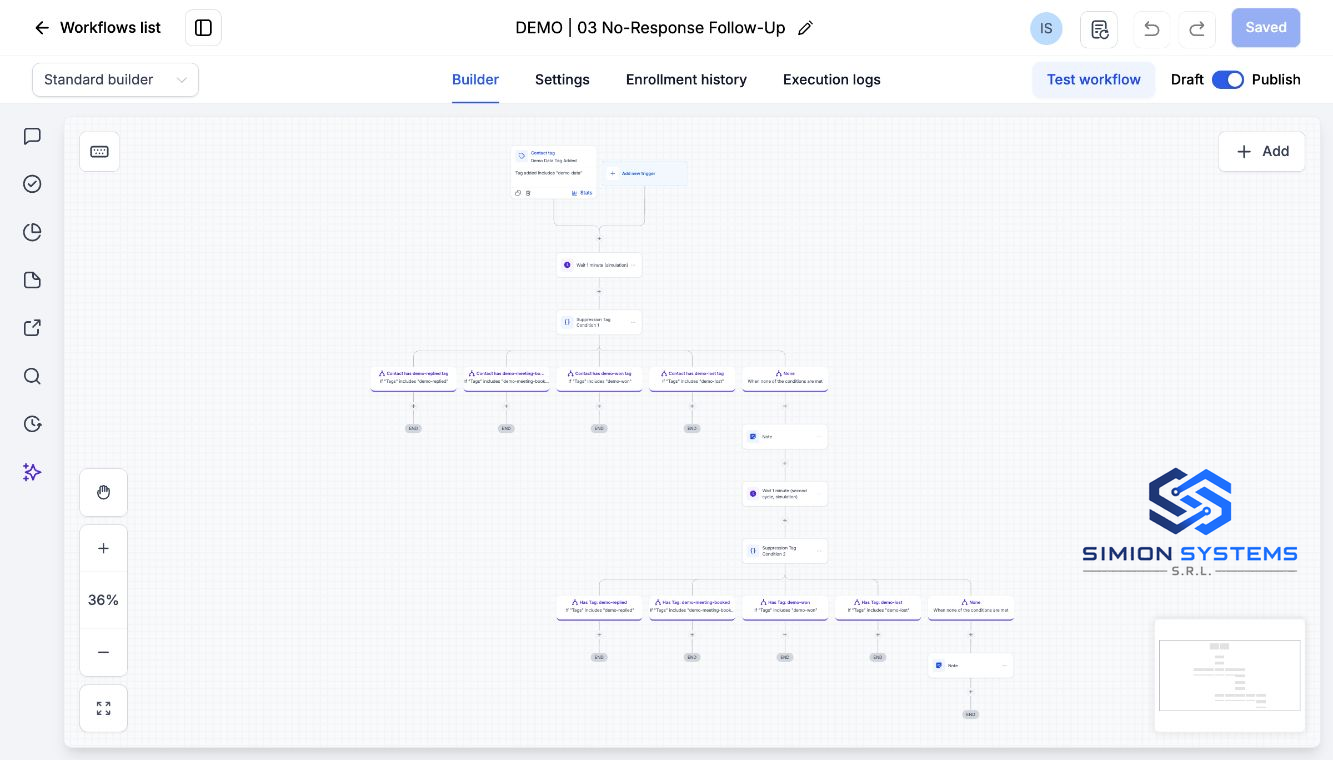Image resolution: width=1333 pixels, height=760 pixels.
Task: Toggle the sidebar panel icon beside Workflows list
Action: [x=203, y=28]
